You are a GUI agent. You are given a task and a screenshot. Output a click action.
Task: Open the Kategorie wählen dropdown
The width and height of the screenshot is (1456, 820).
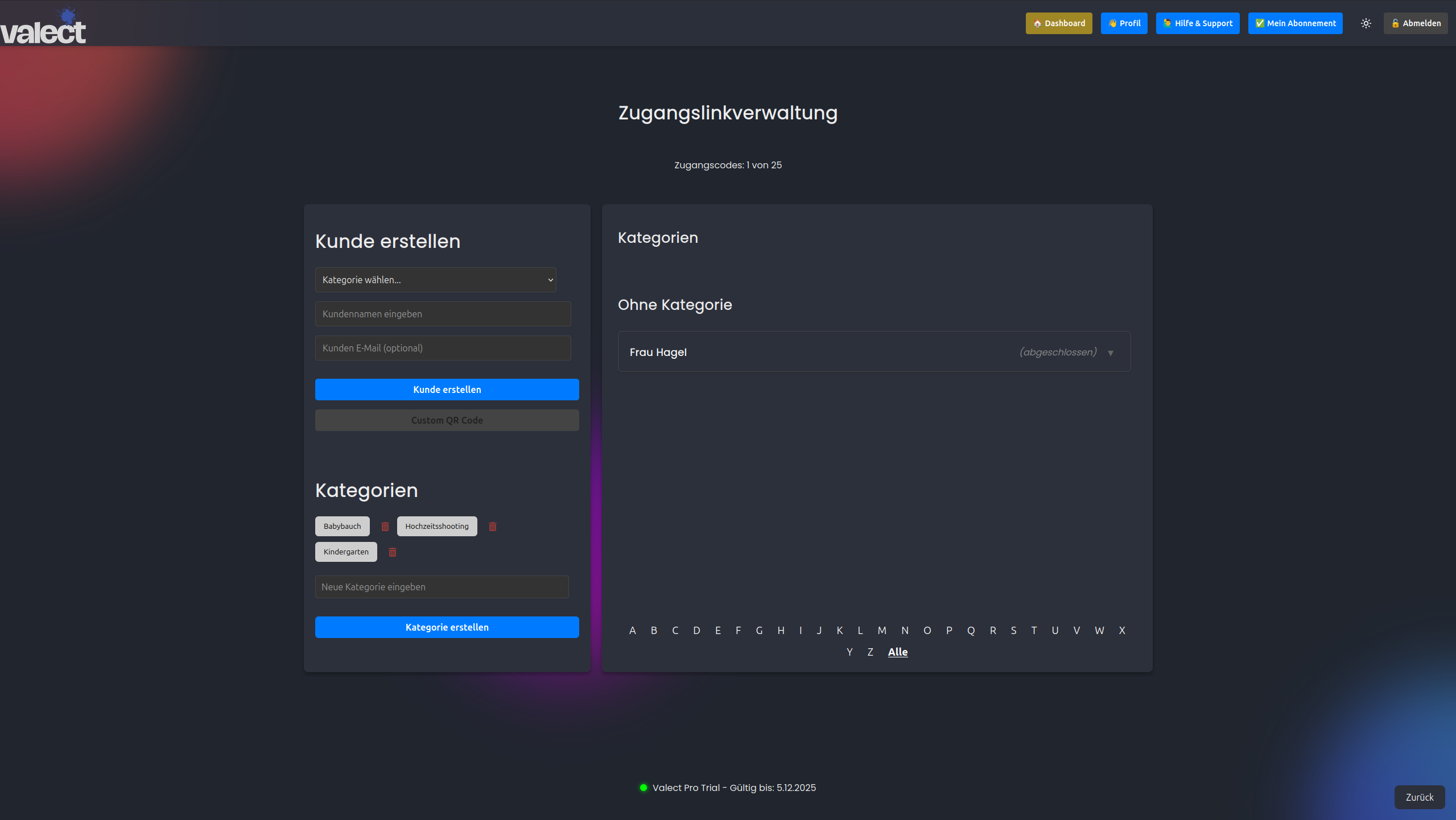tap(435, 279)
